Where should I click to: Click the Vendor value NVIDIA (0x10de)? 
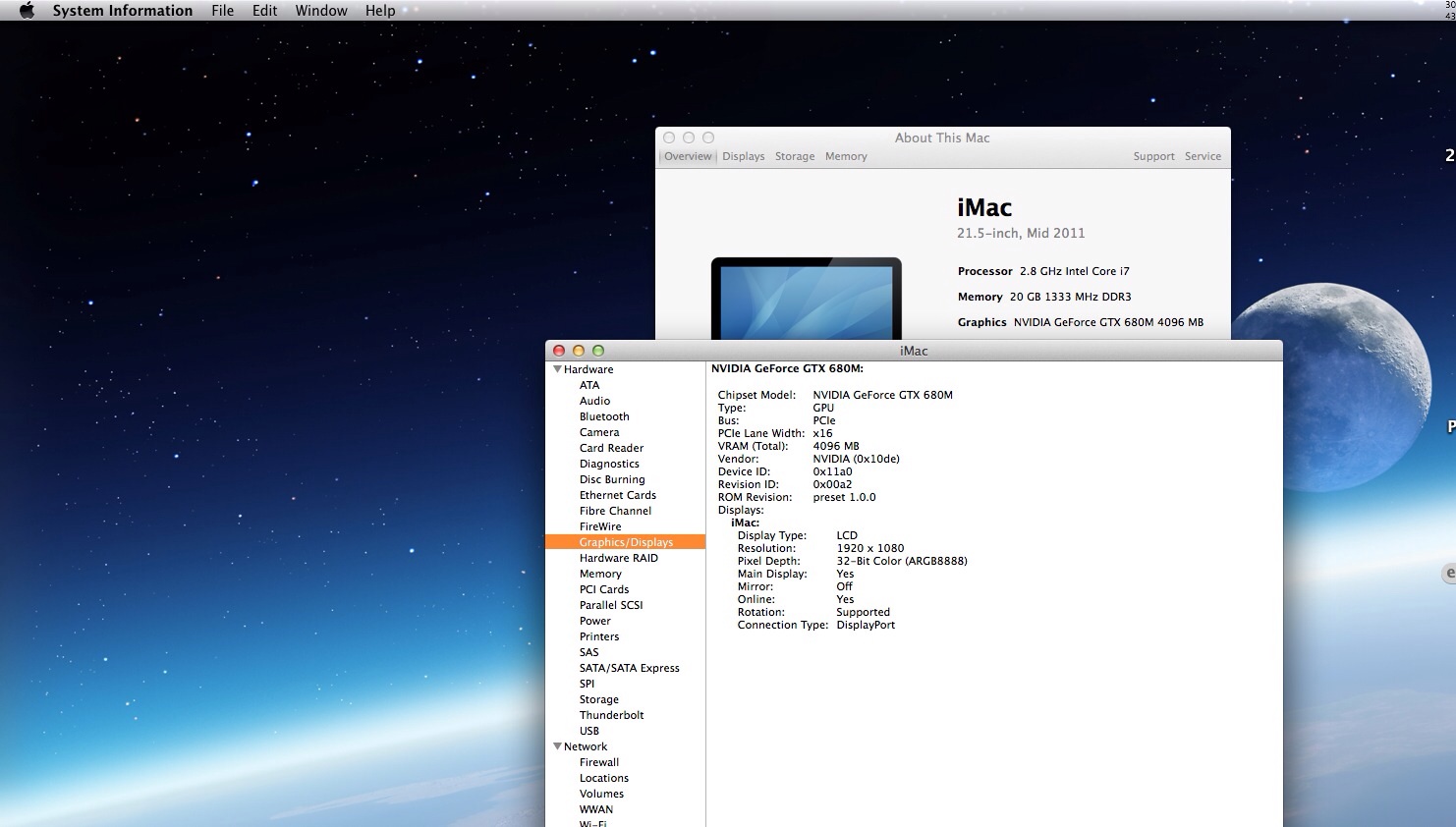click(x=857, y=459)
